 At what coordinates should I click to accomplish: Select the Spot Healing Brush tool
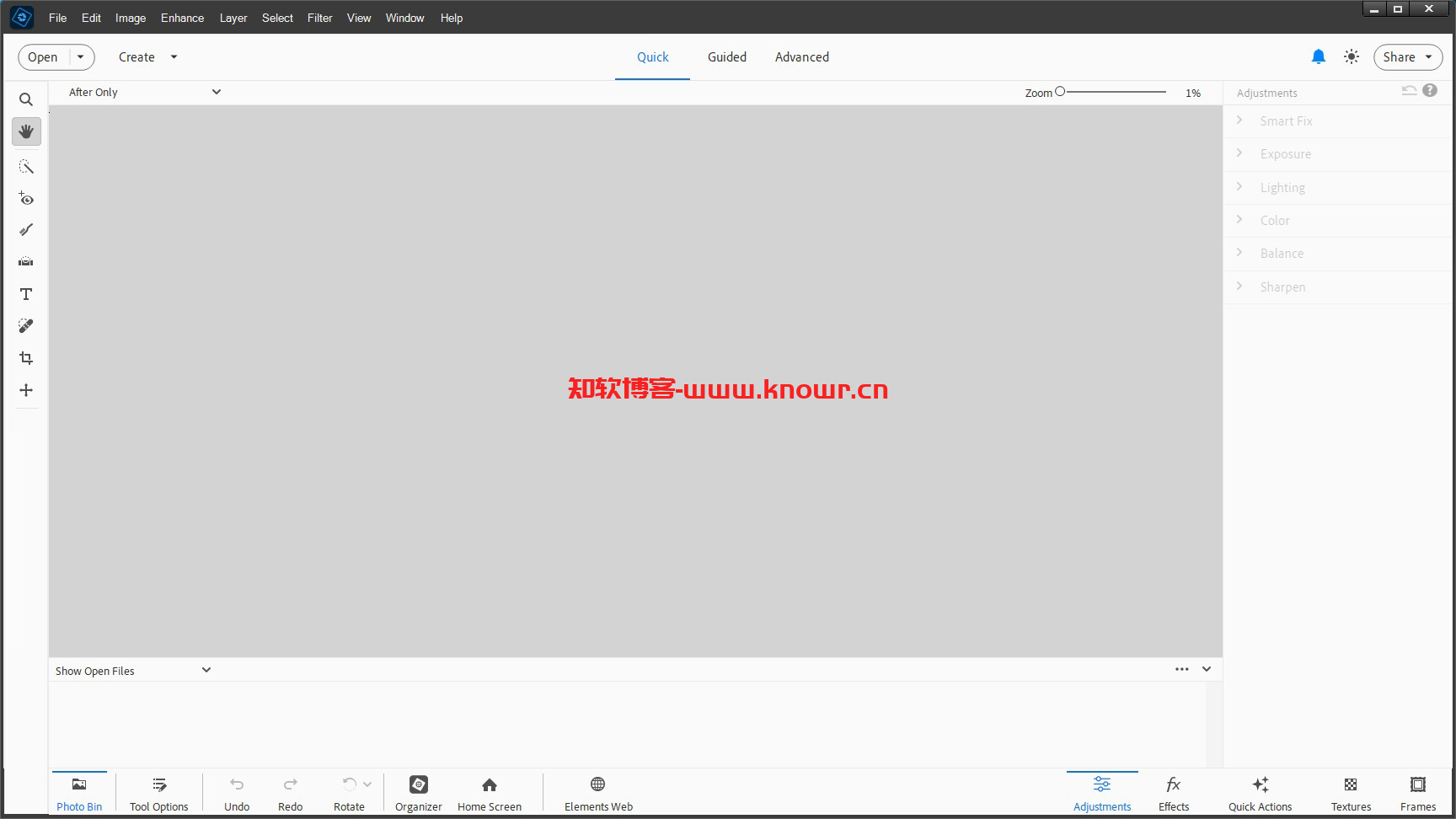pos(26,326)
